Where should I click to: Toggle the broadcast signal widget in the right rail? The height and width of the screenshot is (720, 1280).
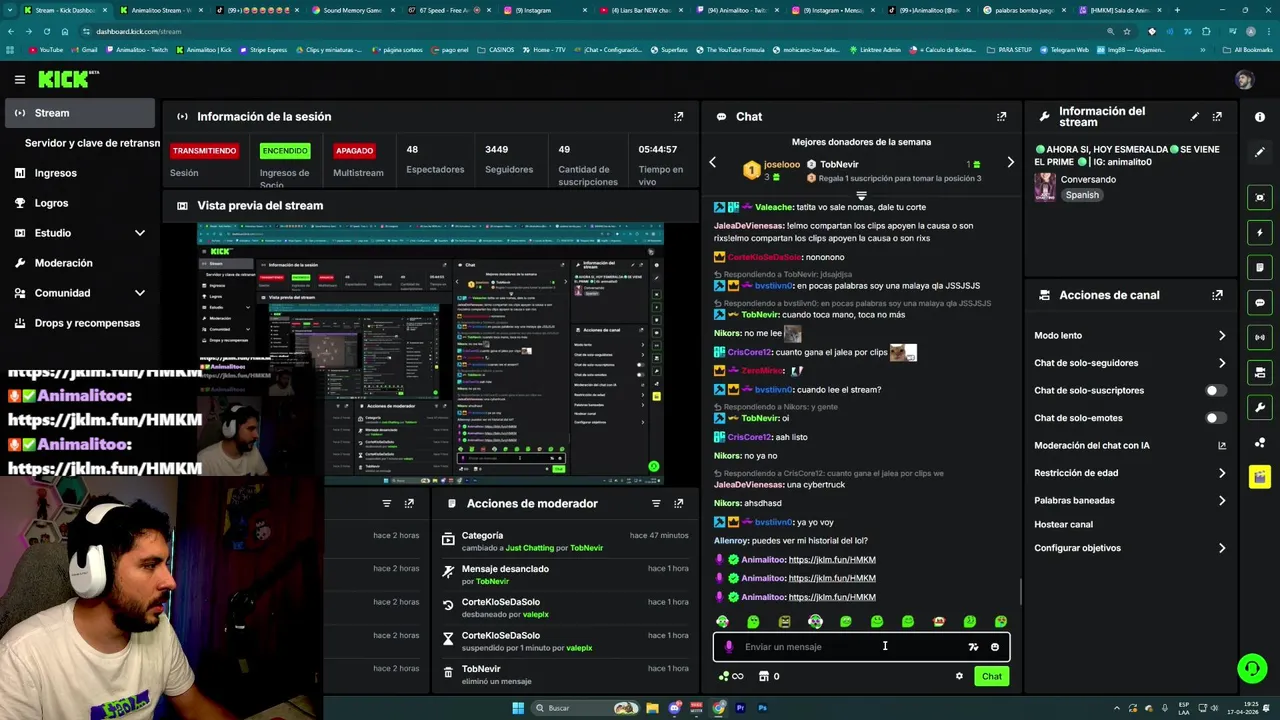coord(1260,337)
